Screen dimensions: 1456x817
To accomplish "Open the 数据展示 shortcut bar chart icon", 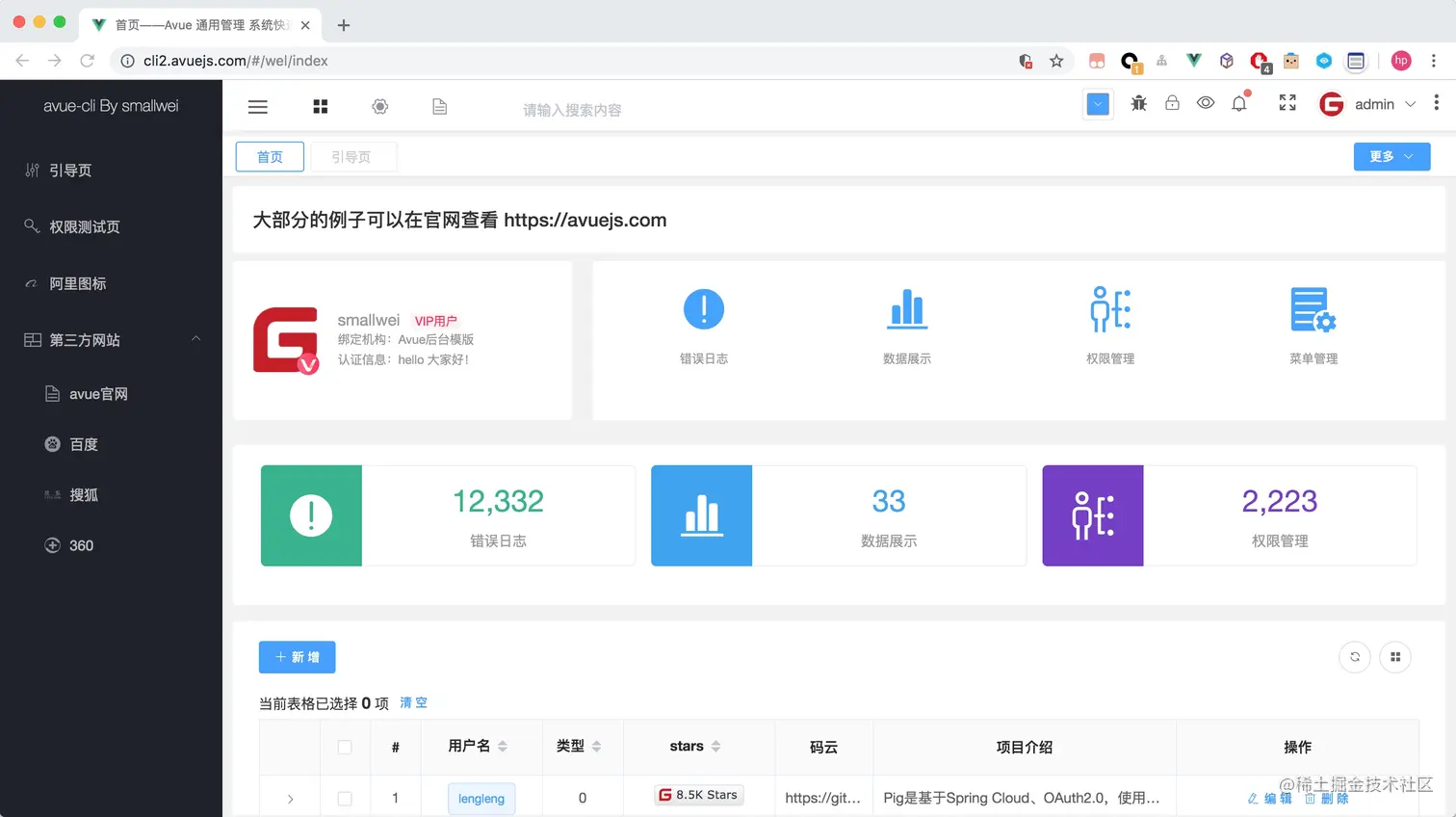I will (x=907, y=309).
